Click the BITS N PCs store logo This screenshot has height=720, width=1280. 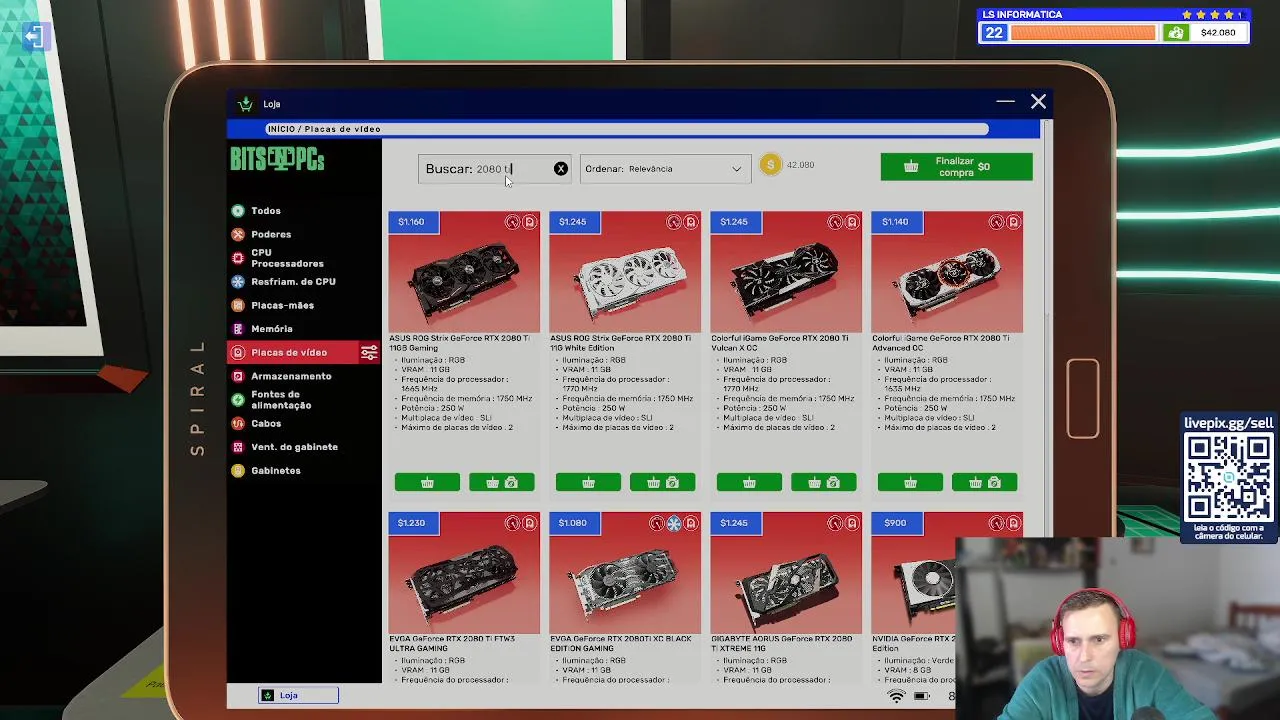pyautogui.click(x=278, y=159)
